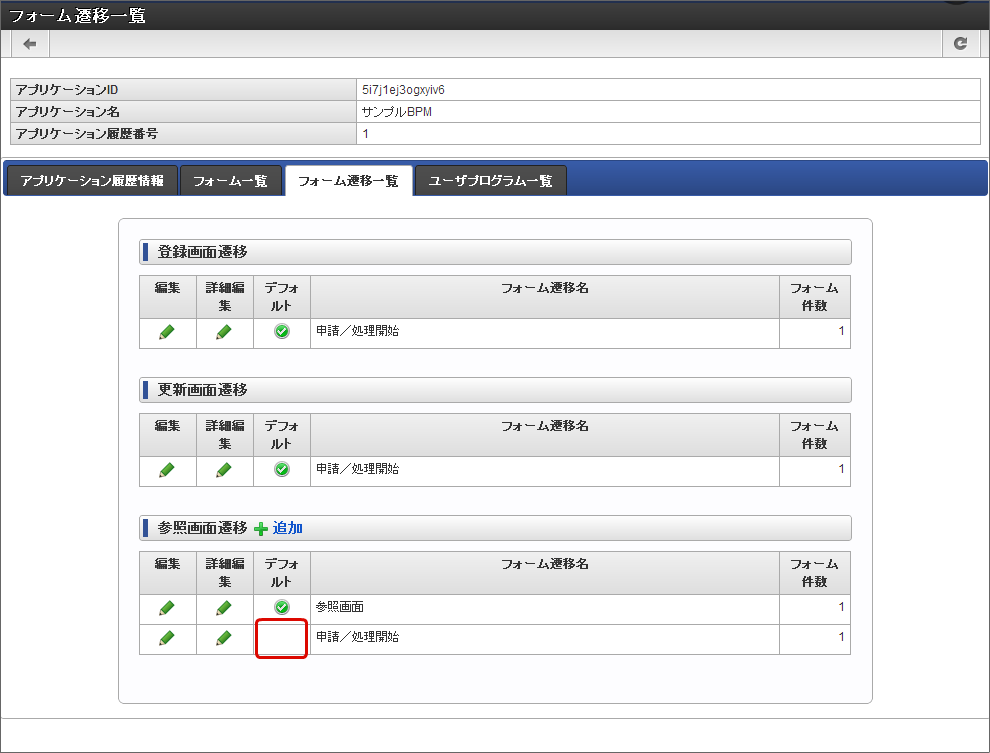Edit 申請/処理開始 in 更新画面遷移

click(167, 470)
